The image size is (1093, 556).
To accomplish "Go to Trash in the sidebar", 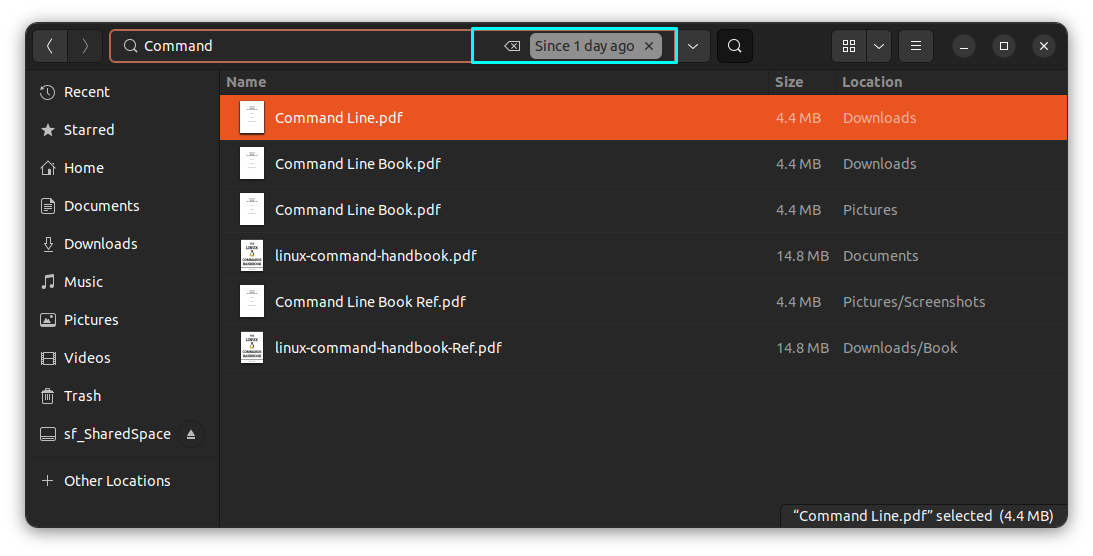I will pos(82,396).
